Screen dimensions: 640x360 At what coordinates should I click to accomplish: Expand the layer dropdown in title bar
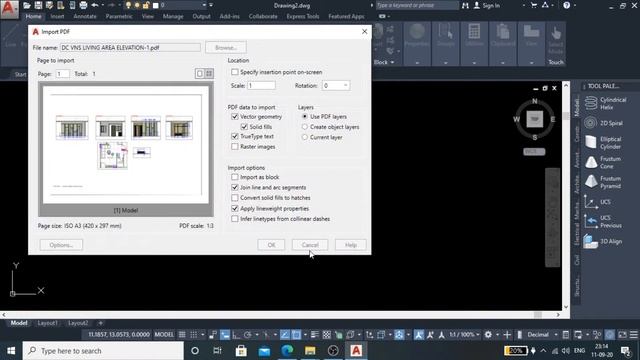click(204, 5)
